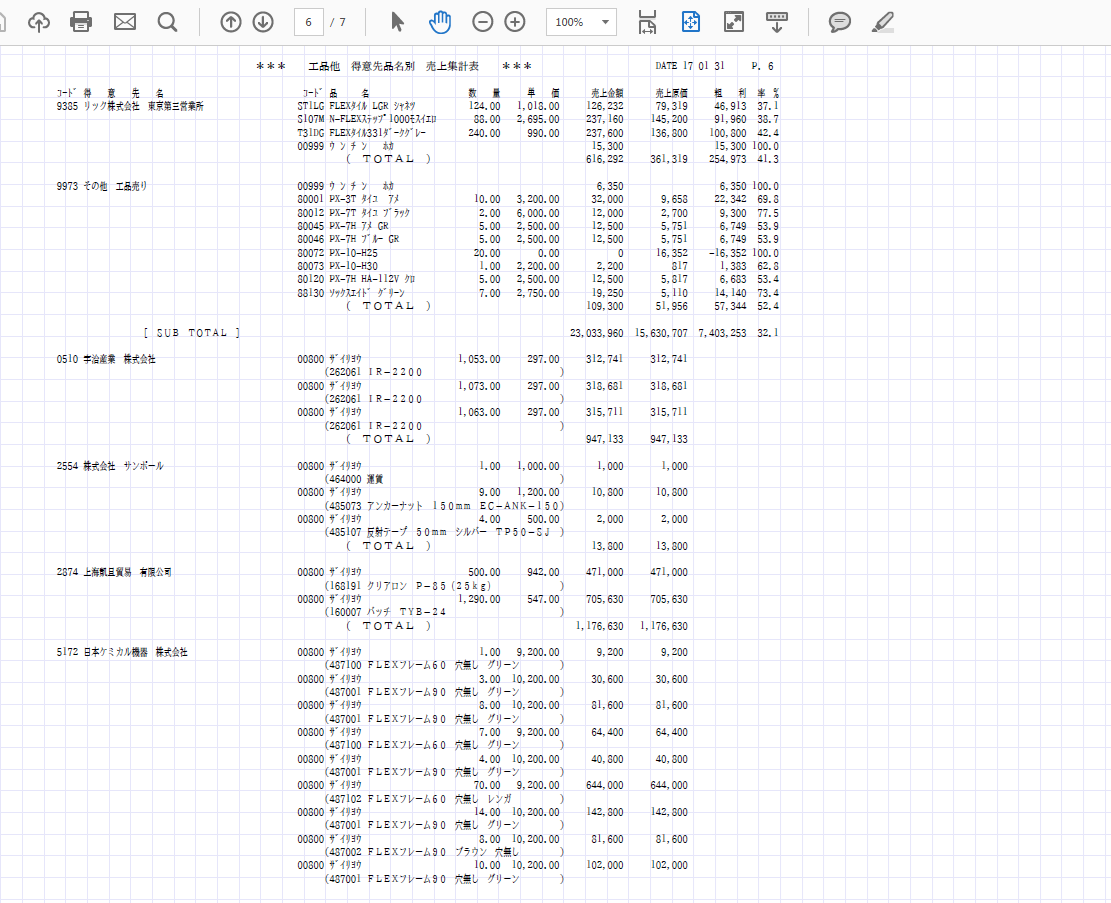Open the search magnifier tool

[x=167, y=22]
